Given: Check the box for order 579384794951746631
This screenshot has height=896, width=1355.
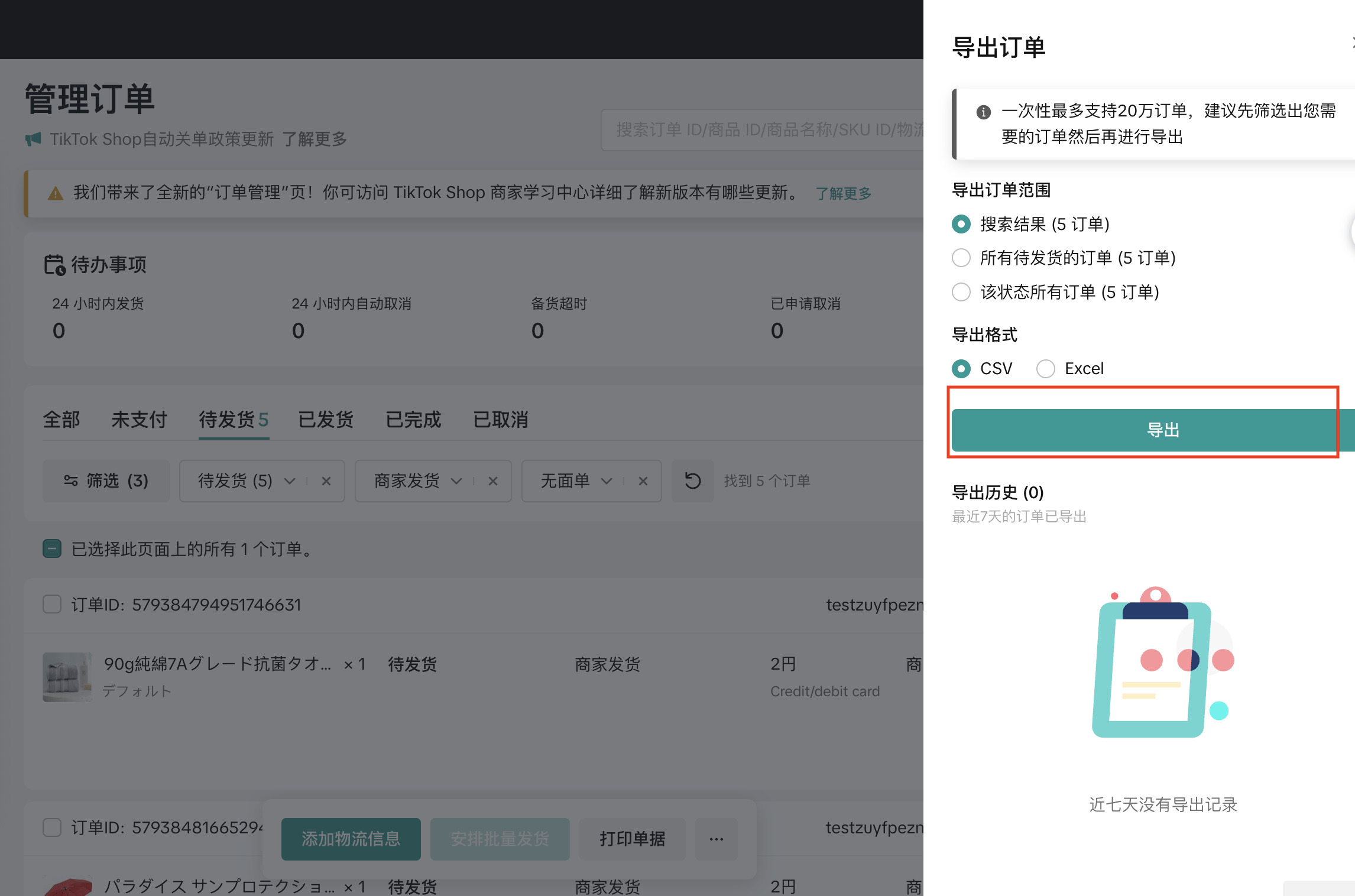Looking at the screenshot, I should (x=52, y=604).
